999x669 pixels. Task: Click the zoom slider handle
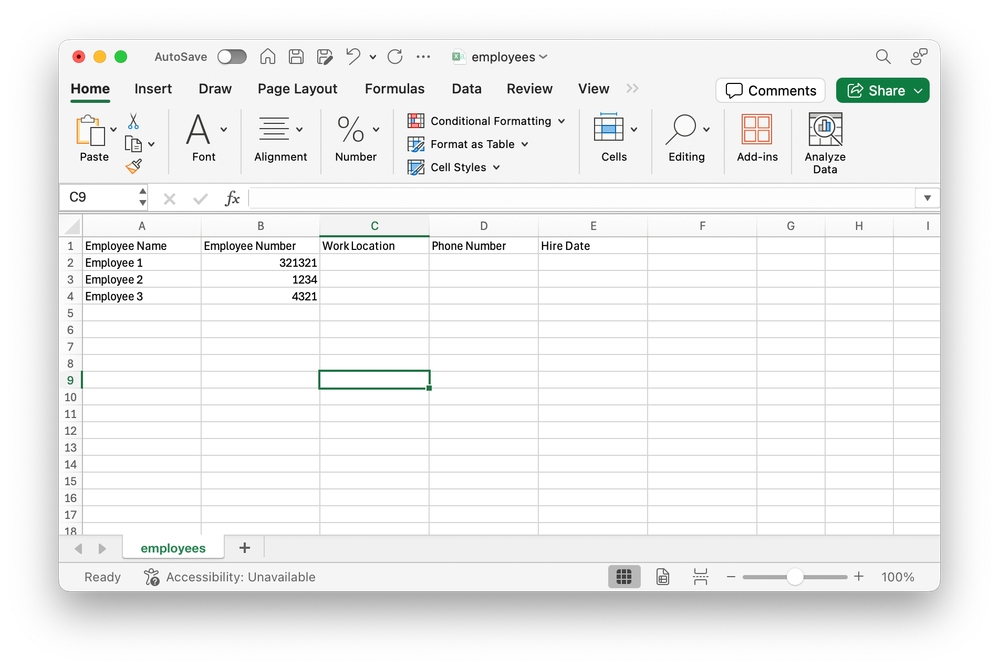795,577
